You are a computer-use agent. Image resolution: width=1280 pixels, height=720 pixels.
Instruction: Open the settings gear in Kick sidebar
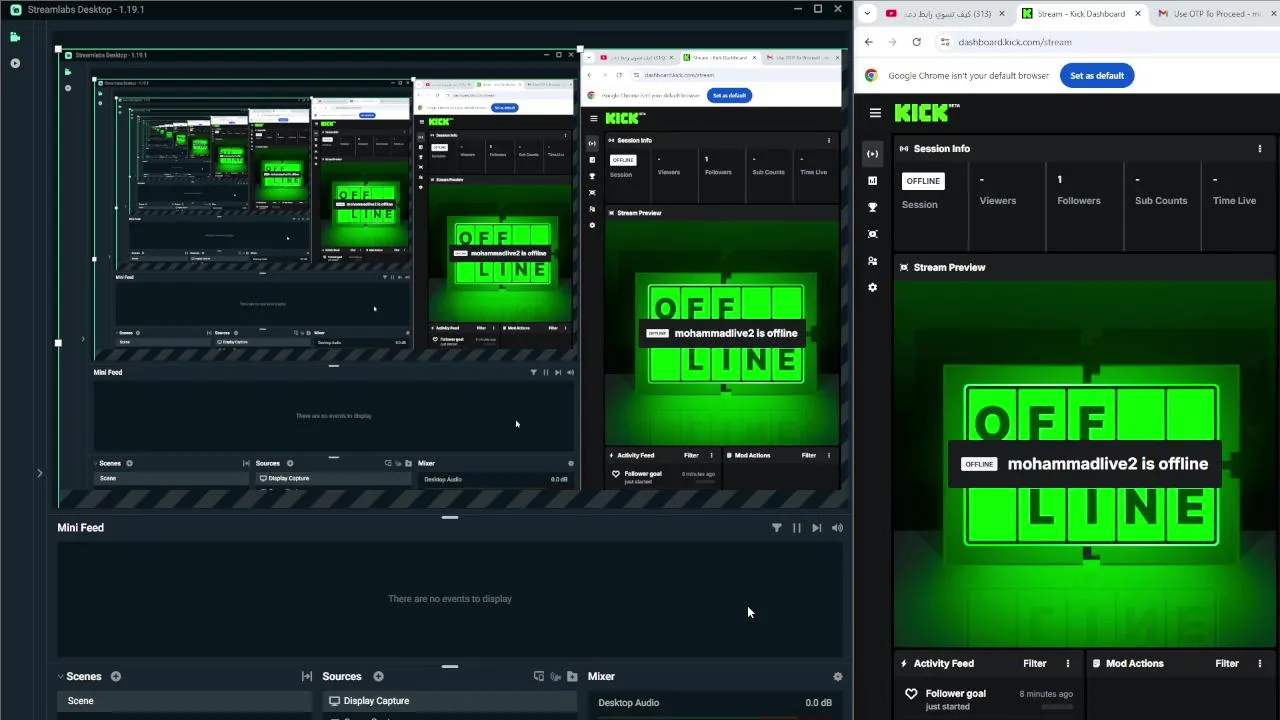point(873,288)
